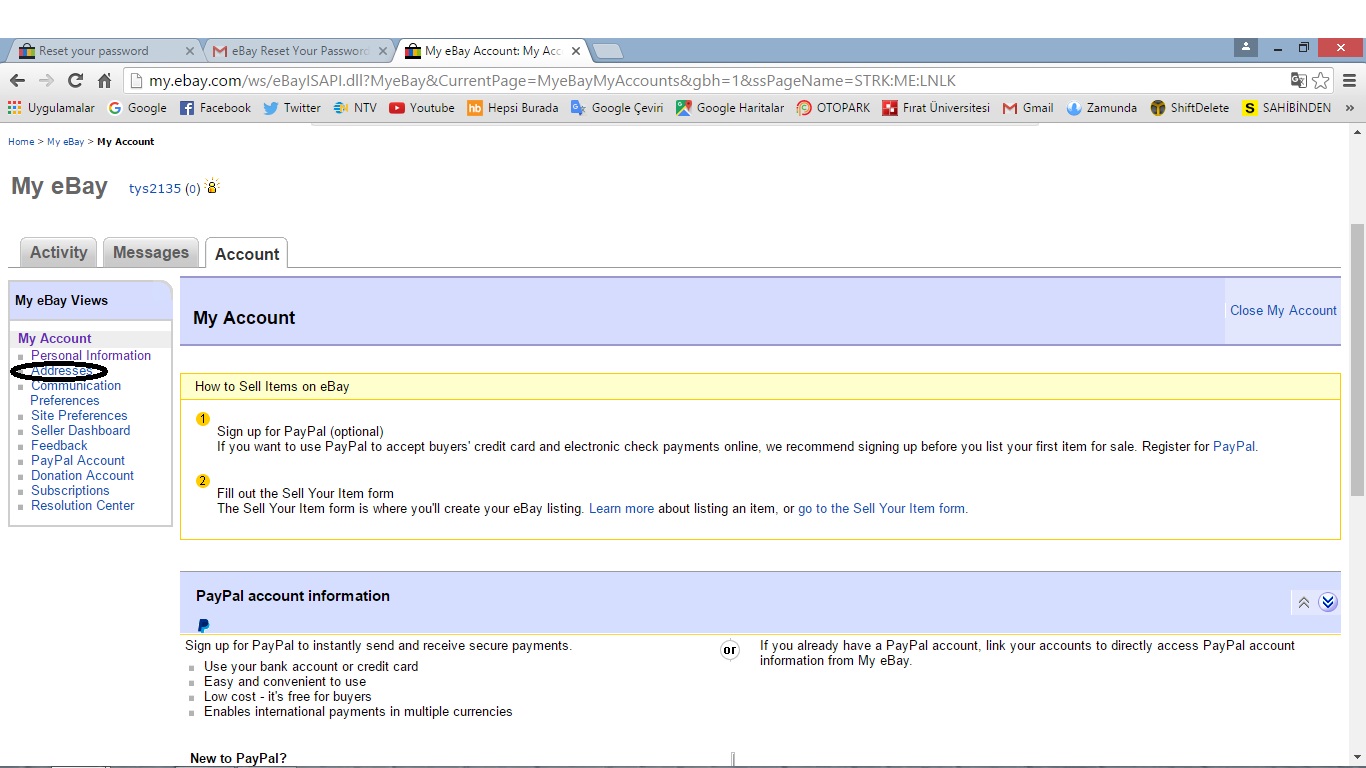Open the Google Çeviri bookmark
The width and height of the screenshot is (1366, 768).
point(617,108)
